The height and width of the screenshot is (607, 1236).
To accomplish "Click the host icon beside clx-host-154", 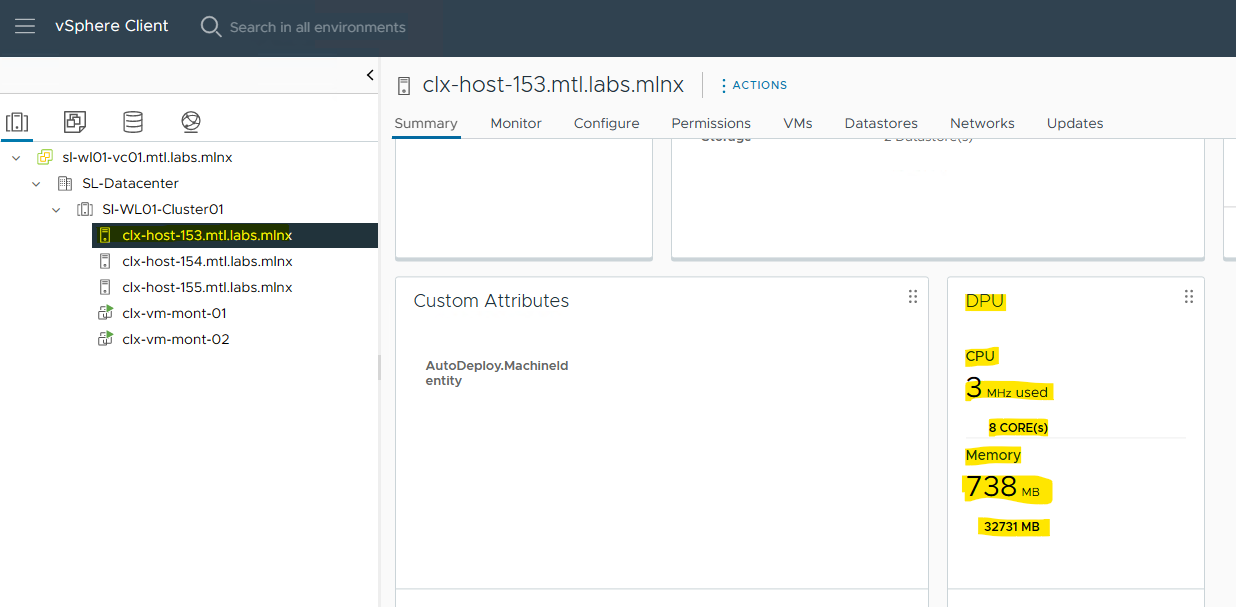I will coord(105,261).
